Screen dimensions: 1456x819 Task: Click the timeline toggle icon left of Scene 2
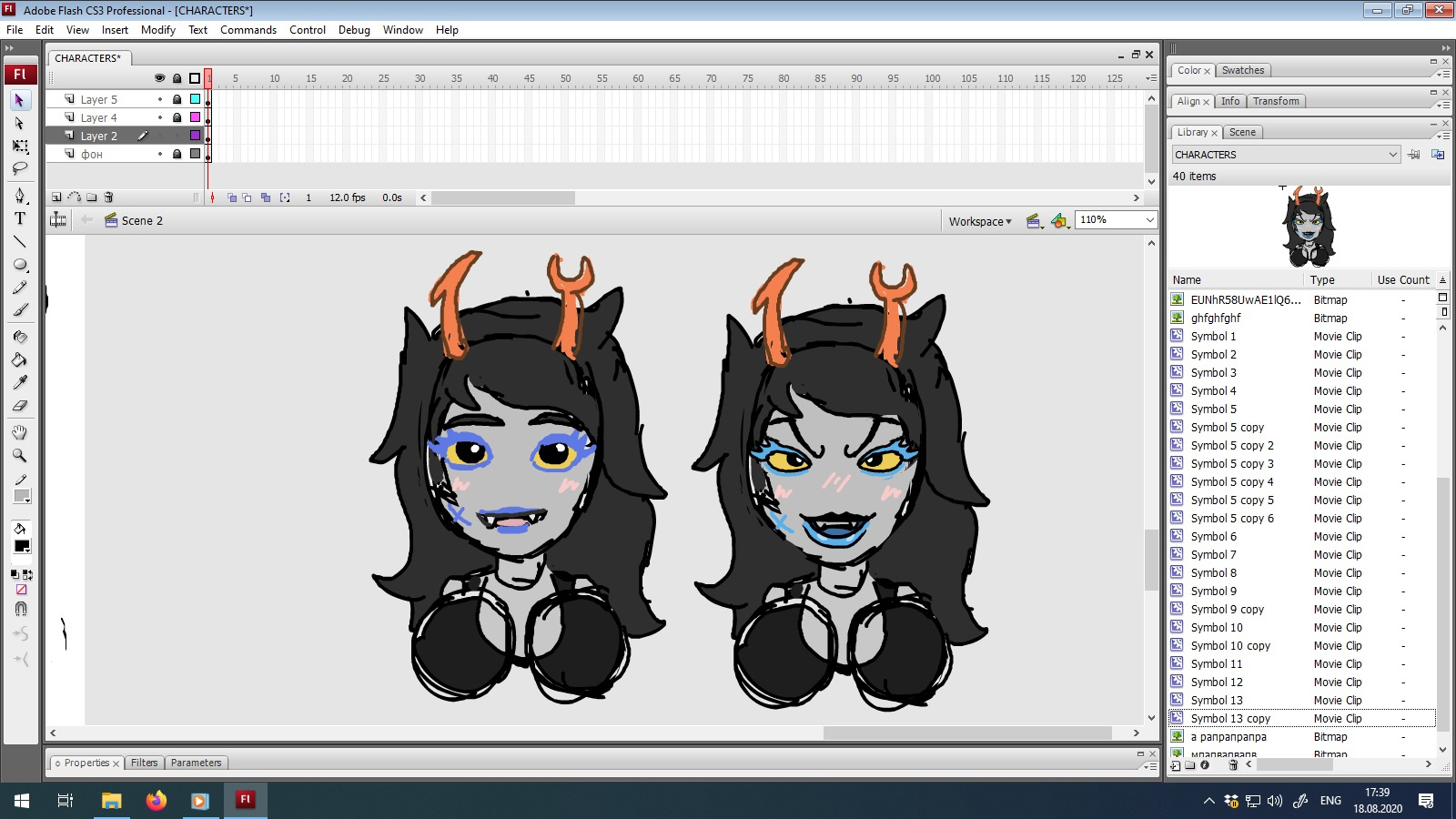(x=58, y=220)
